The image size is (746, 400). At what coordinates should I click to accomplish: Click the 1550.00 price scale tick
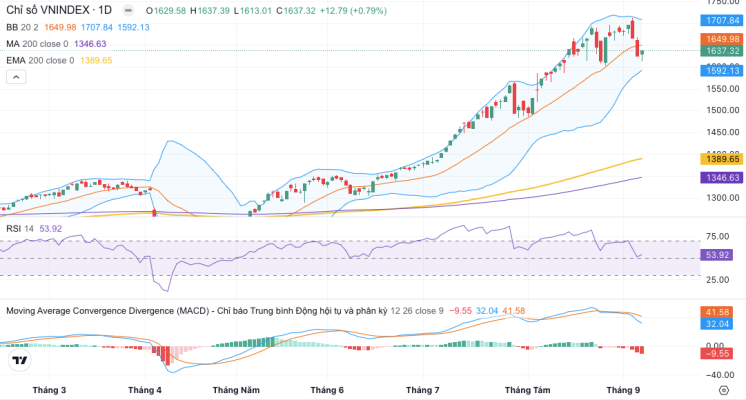click(723, 89)
